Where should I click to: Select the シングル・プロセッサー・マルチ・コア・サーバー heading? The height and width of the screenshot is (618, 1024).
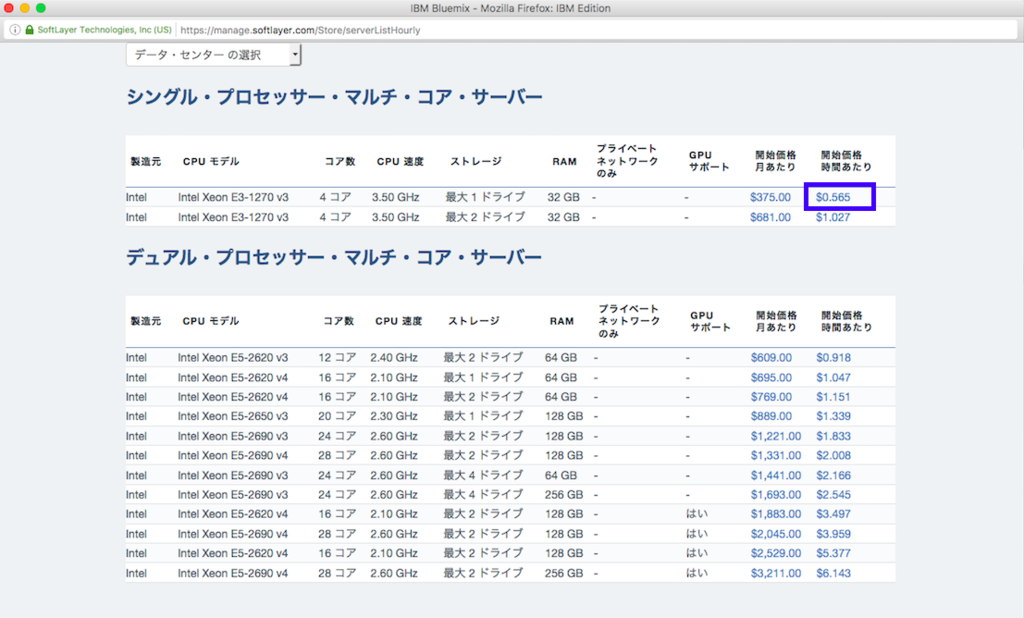[x=334, y=97]
